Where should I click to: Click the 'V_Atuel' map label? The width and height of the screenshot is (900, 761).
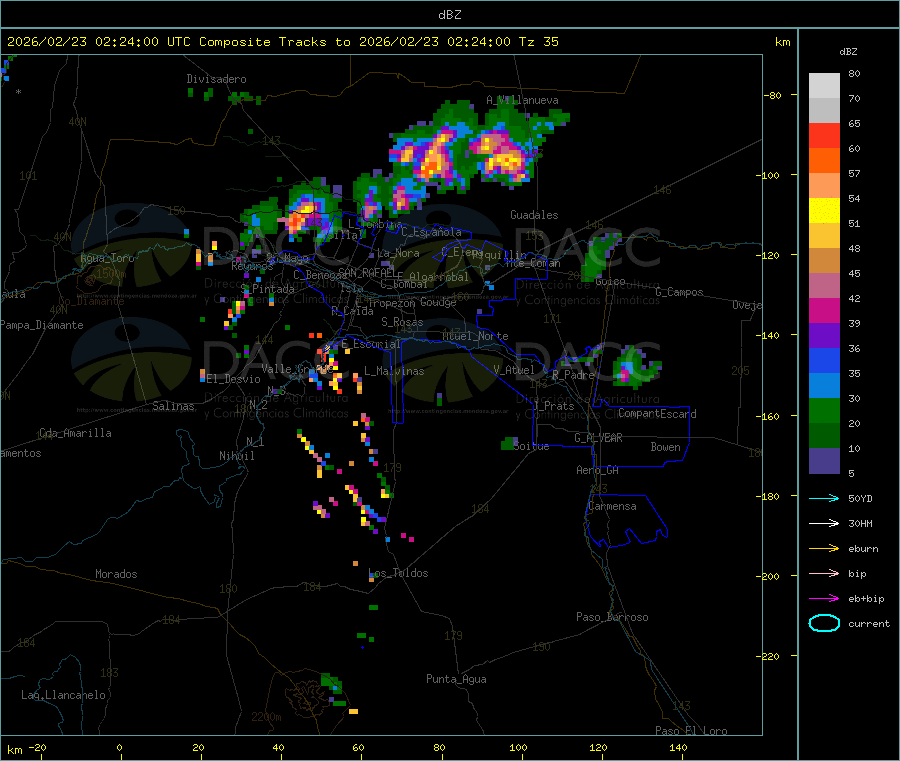[514, 370]
